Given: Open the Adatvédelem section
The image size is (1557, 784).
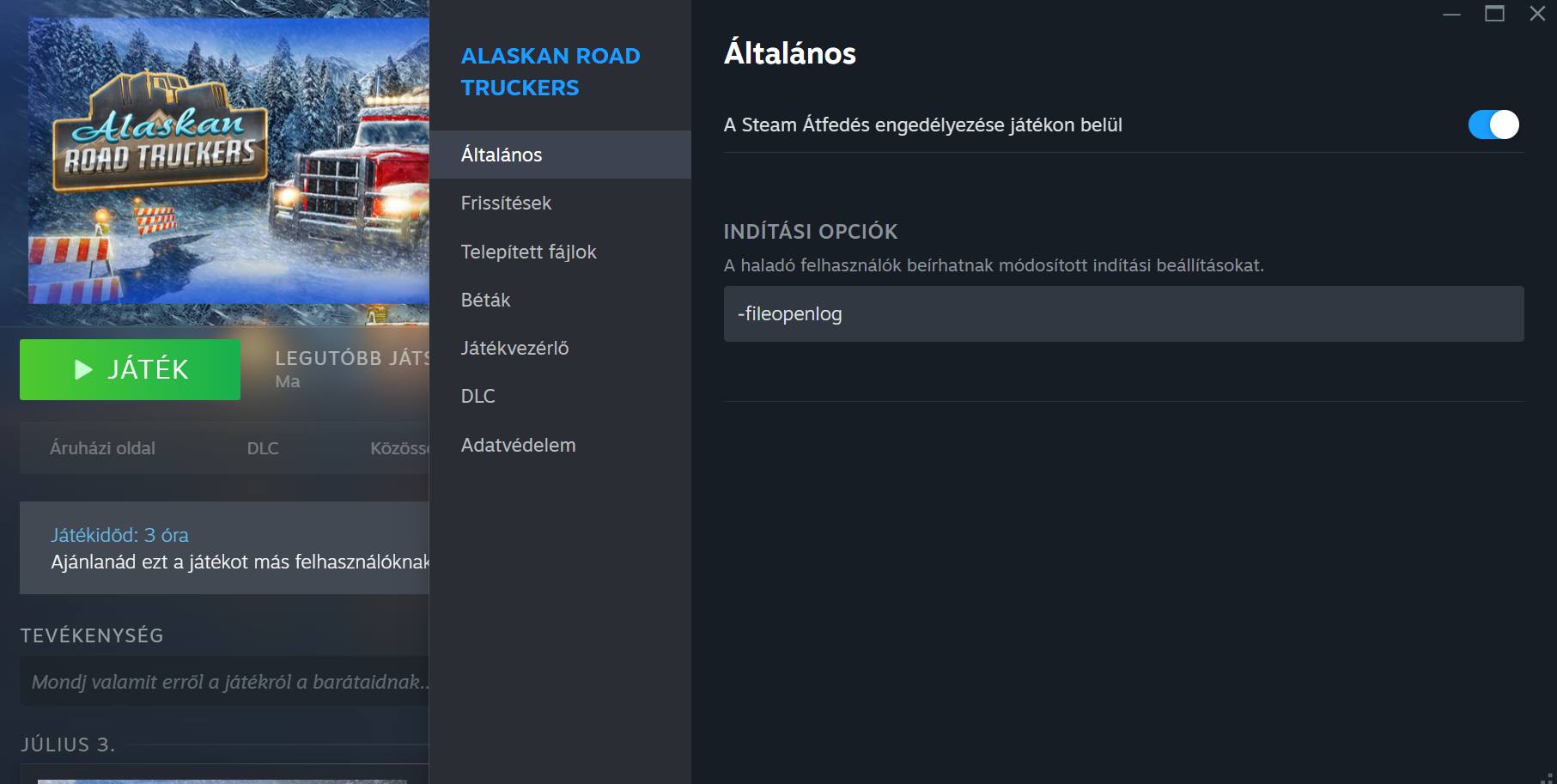Looking at the screenshot, I should 518,445.
